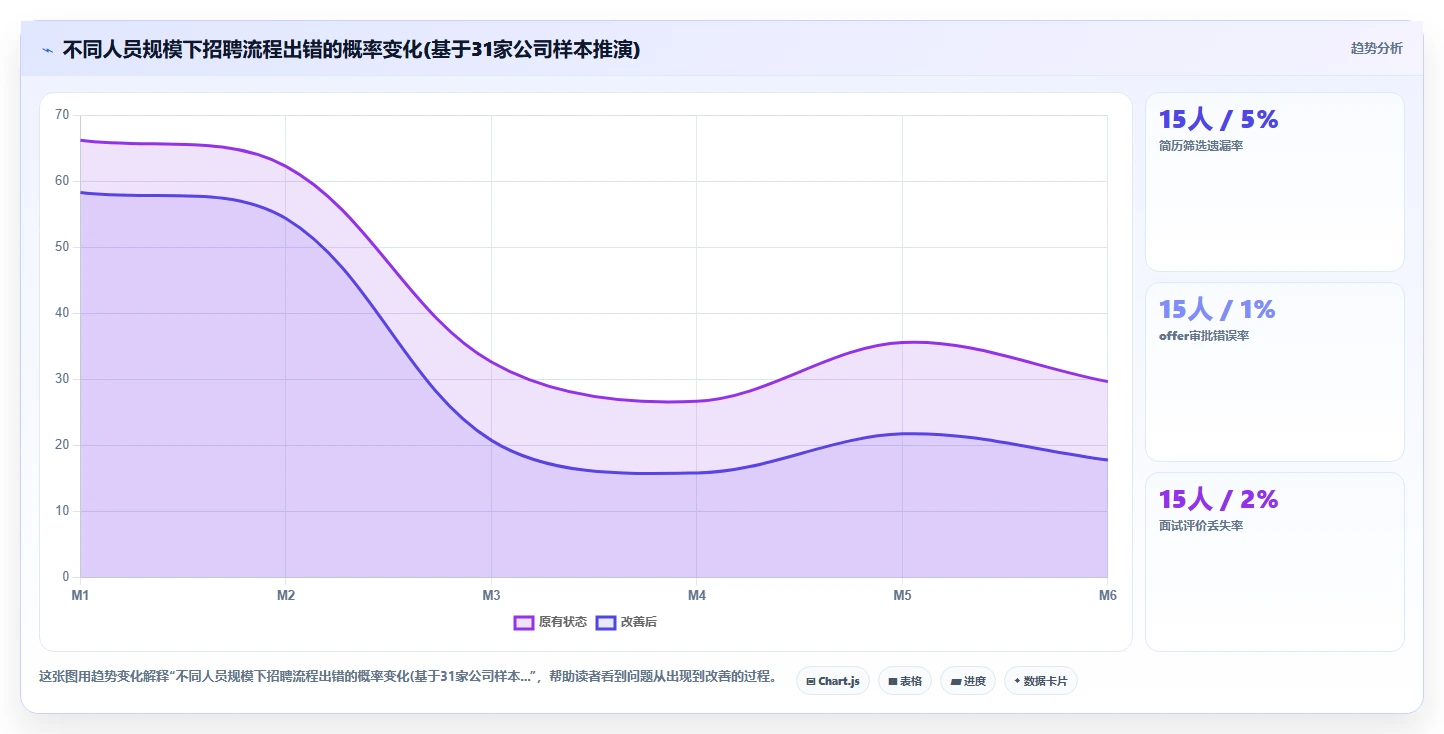Select the 进度 tag
Image resolution: width=1444 pixels, height=734 pixels.
[968, 681]
